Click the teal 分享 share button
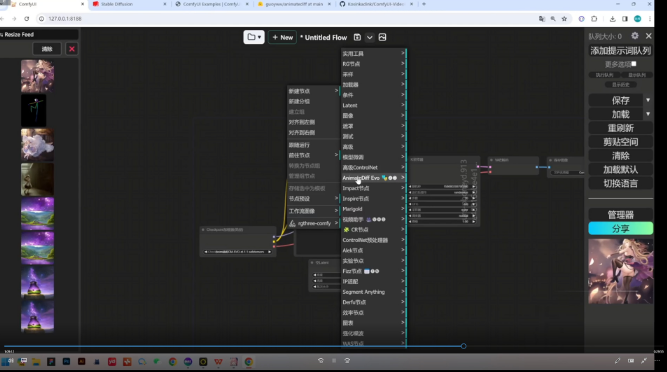 [621, 229]
